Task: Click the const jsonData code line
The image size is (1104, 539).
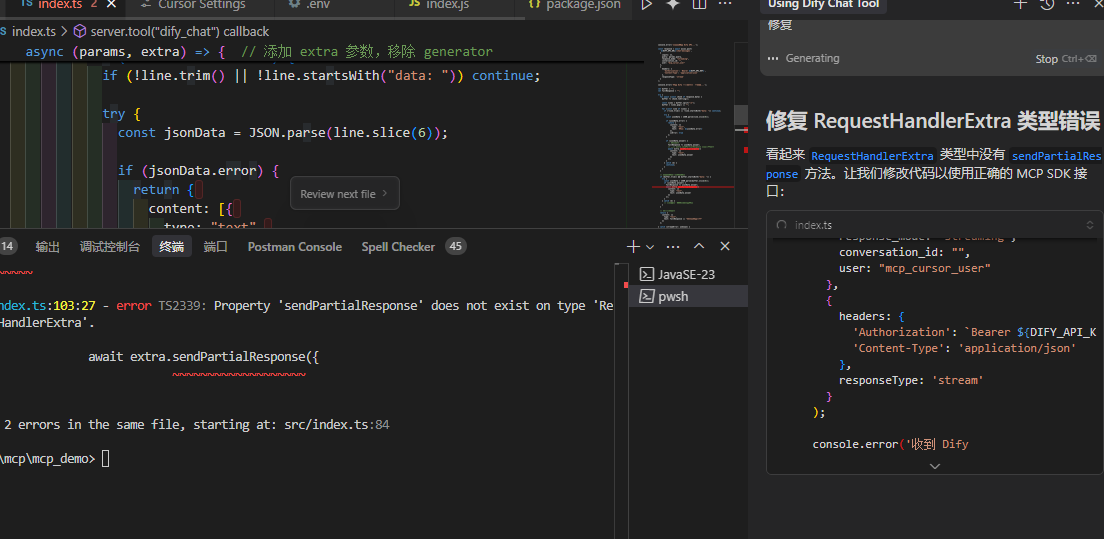Action: click(x=282, y=132)
